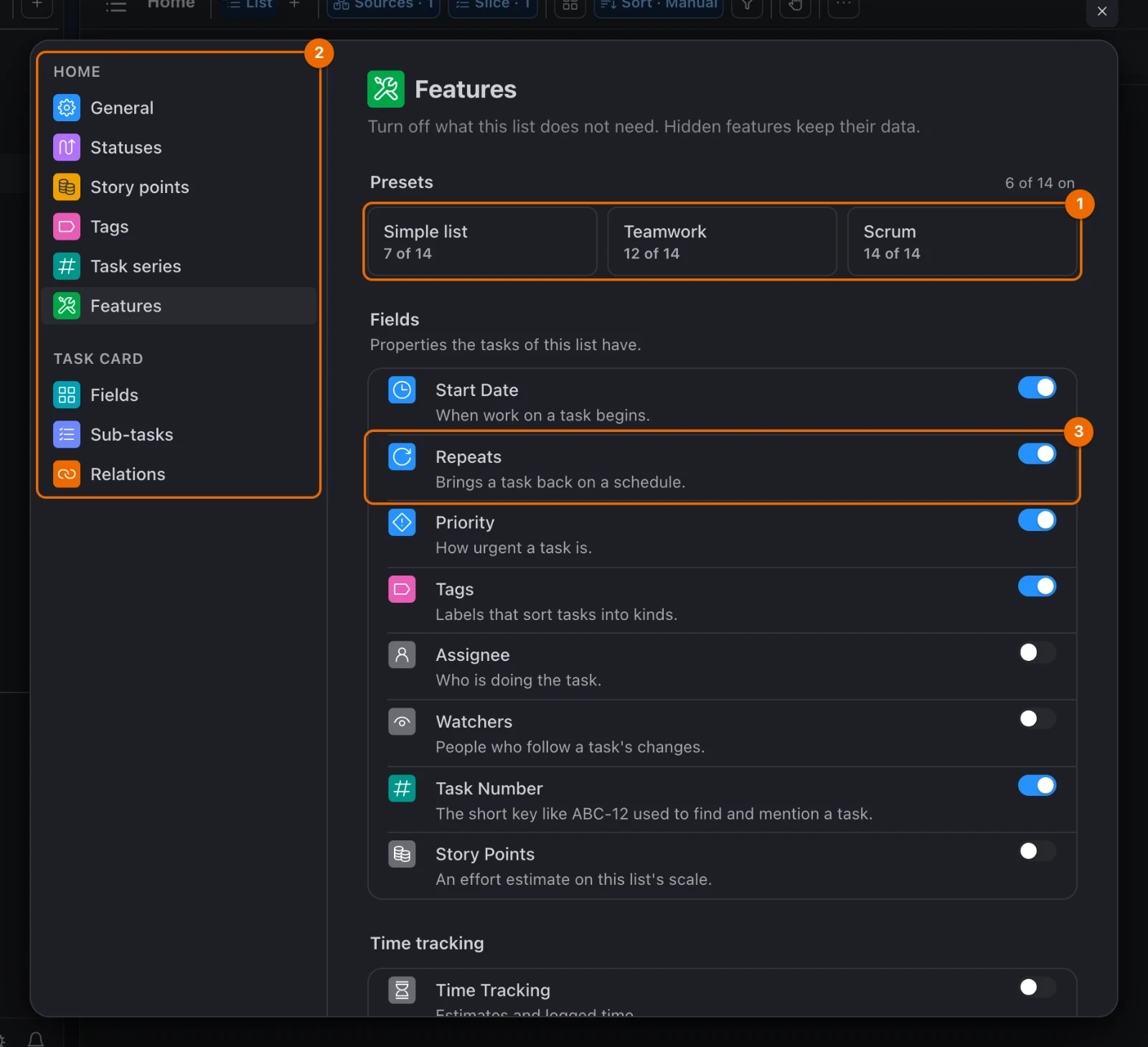
Task: Go to Fields under Task Card
Action: click(x=179, y=395)
